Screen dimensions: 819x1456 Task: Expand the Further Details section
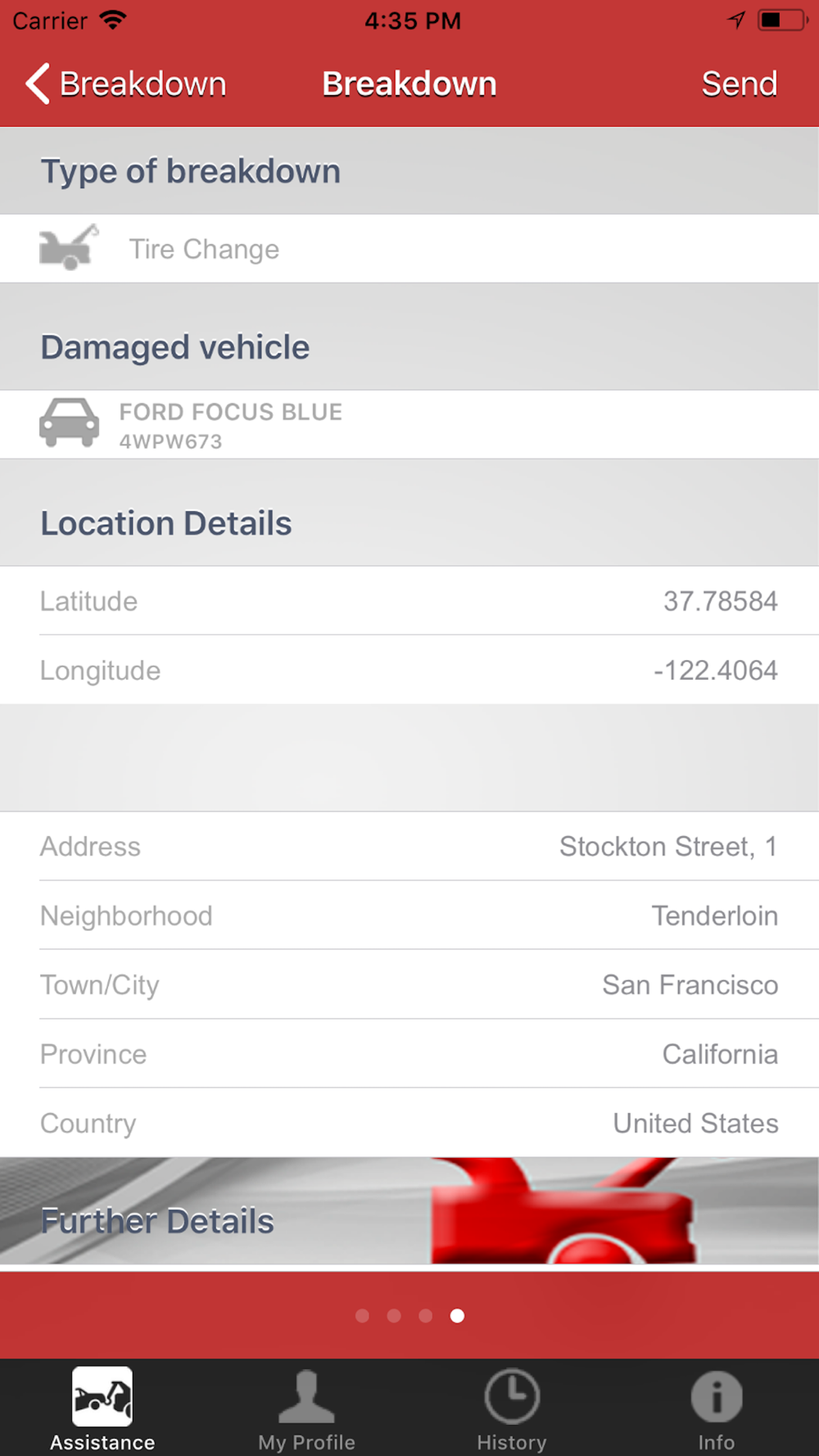pos(409,1211)
